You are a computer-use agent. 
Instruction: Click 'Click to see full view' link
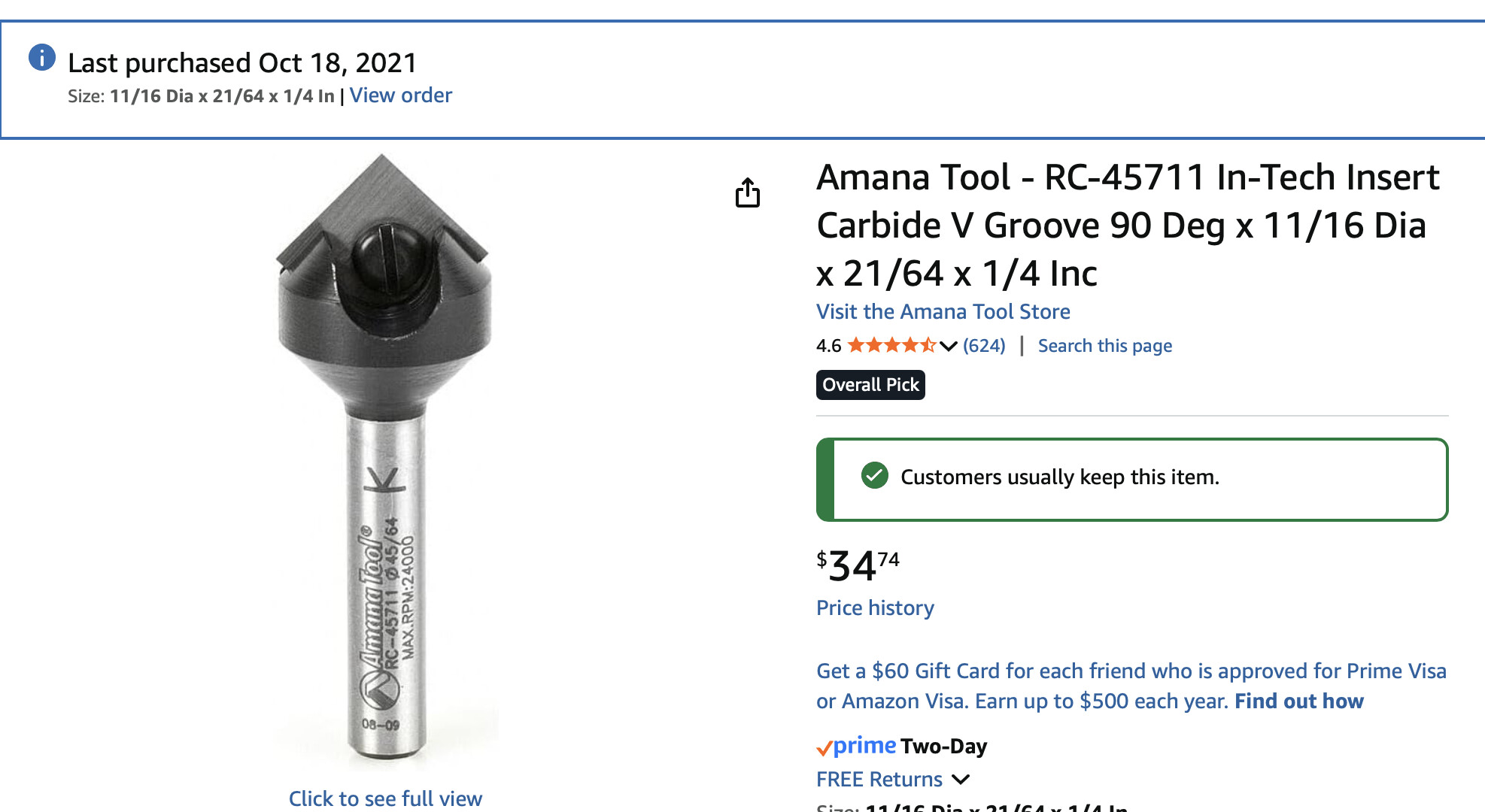[385, 798]
